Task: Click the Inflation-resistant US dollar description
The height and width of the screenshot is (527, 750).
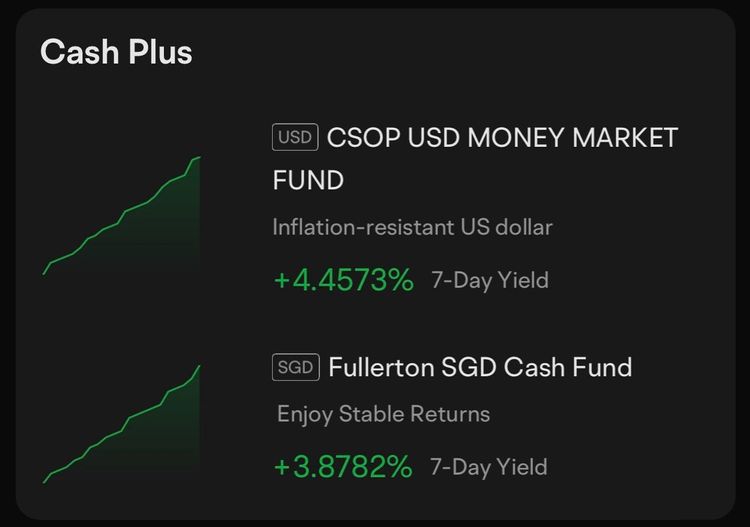Action: pos(412,227)
